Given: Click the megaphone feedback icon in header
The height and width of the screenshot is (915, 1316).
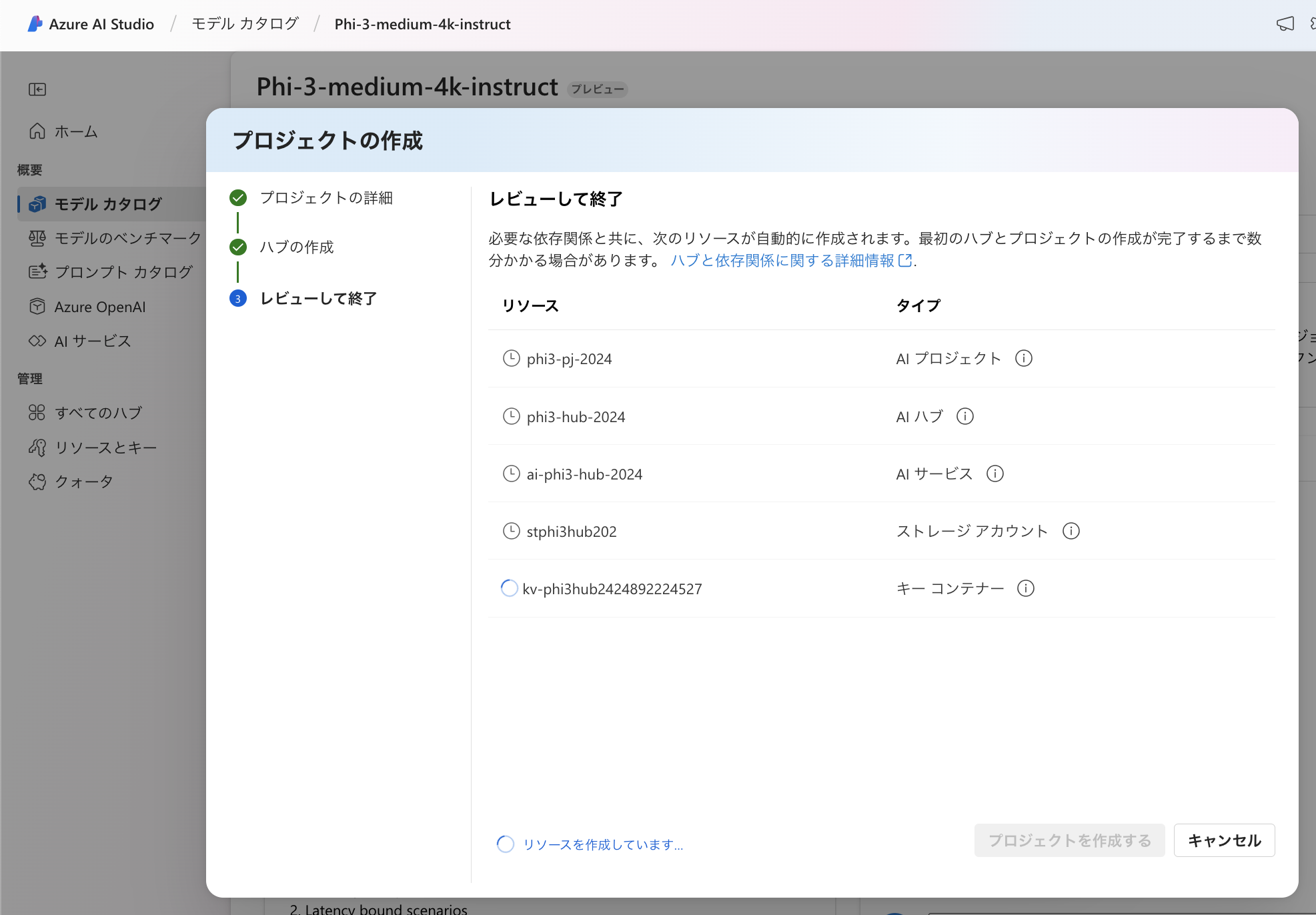Looking at the screenshot, I should coord(1285,24).
